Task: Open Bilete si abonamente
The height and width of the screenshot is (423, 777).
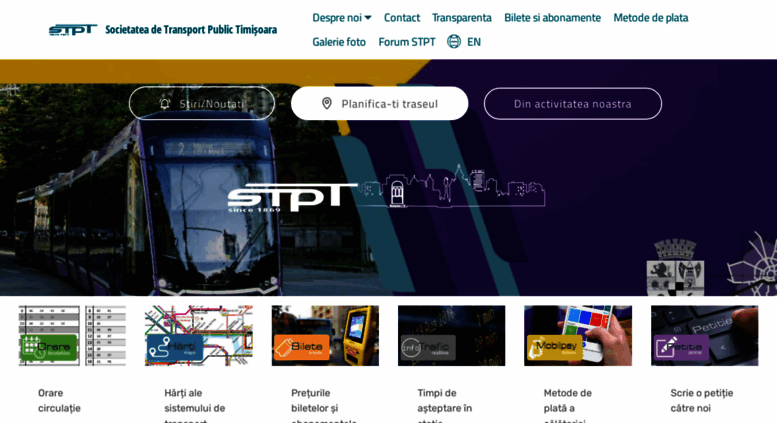Action: (553, 18)
